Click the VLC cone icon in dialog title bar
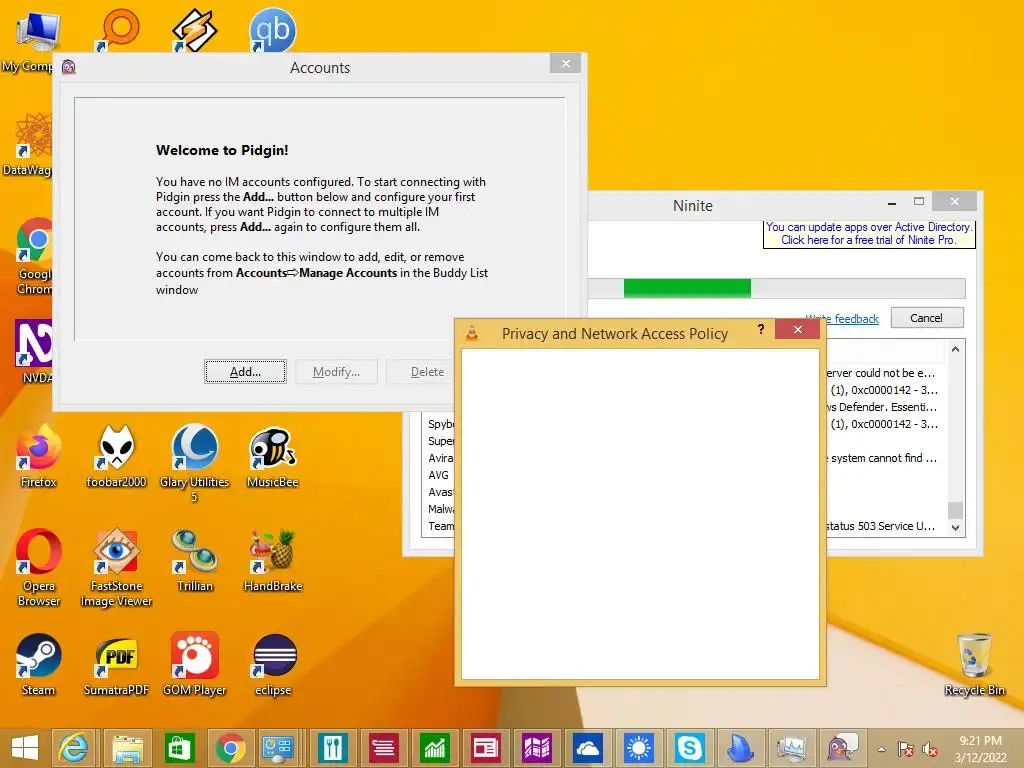The width and height of the screenshot is (1024, 768). 472,334
